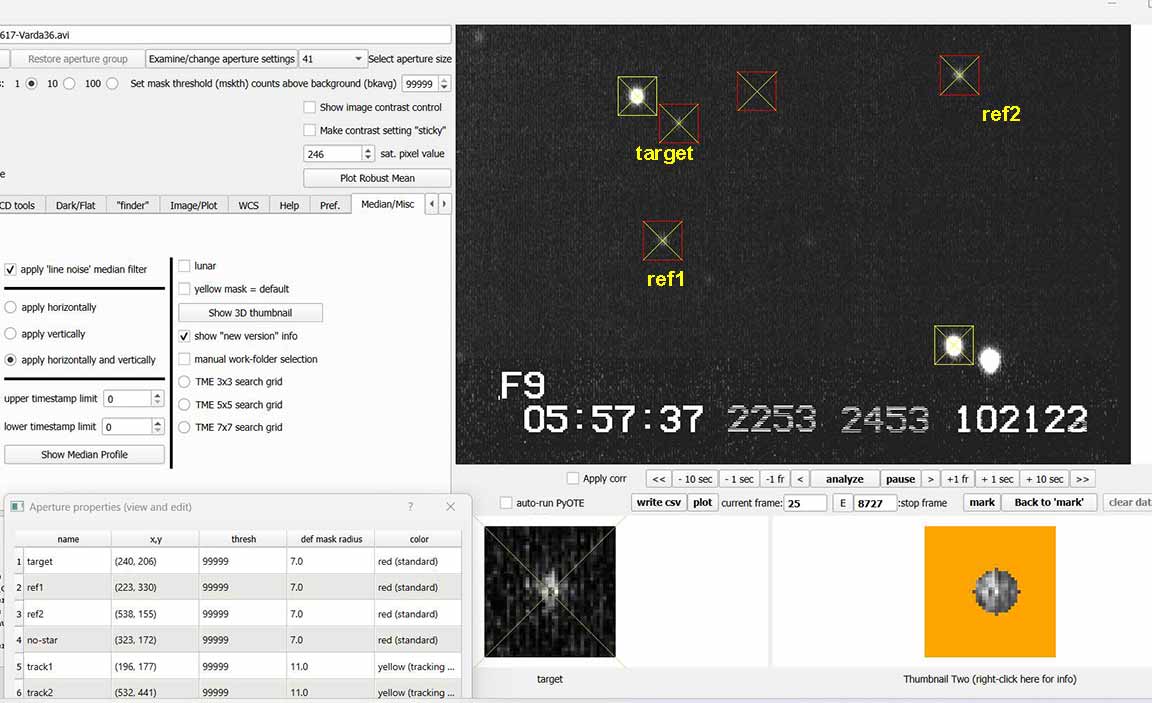
Task: Select 'apply horizontally and vertically' option
Action: pos(10,360)
